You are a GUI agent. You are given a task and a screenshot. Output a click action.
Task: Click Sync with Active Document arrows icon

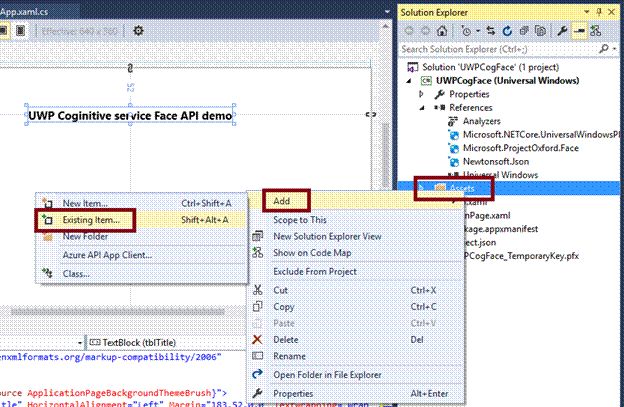491,31
